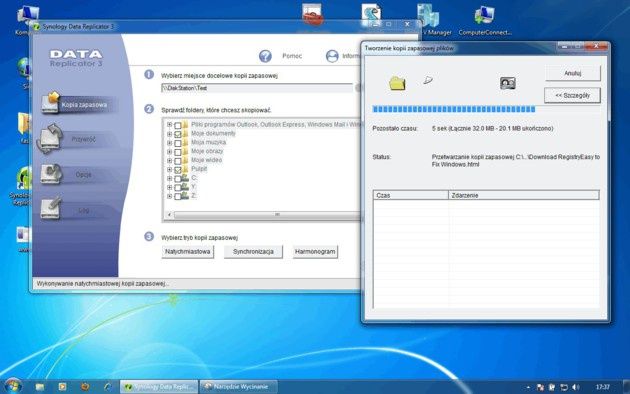Image resolution: width=630 pixels, height=394 pixels.
Task: Check the Moja muzyka checkbox
Action: (x=178, y=143)
